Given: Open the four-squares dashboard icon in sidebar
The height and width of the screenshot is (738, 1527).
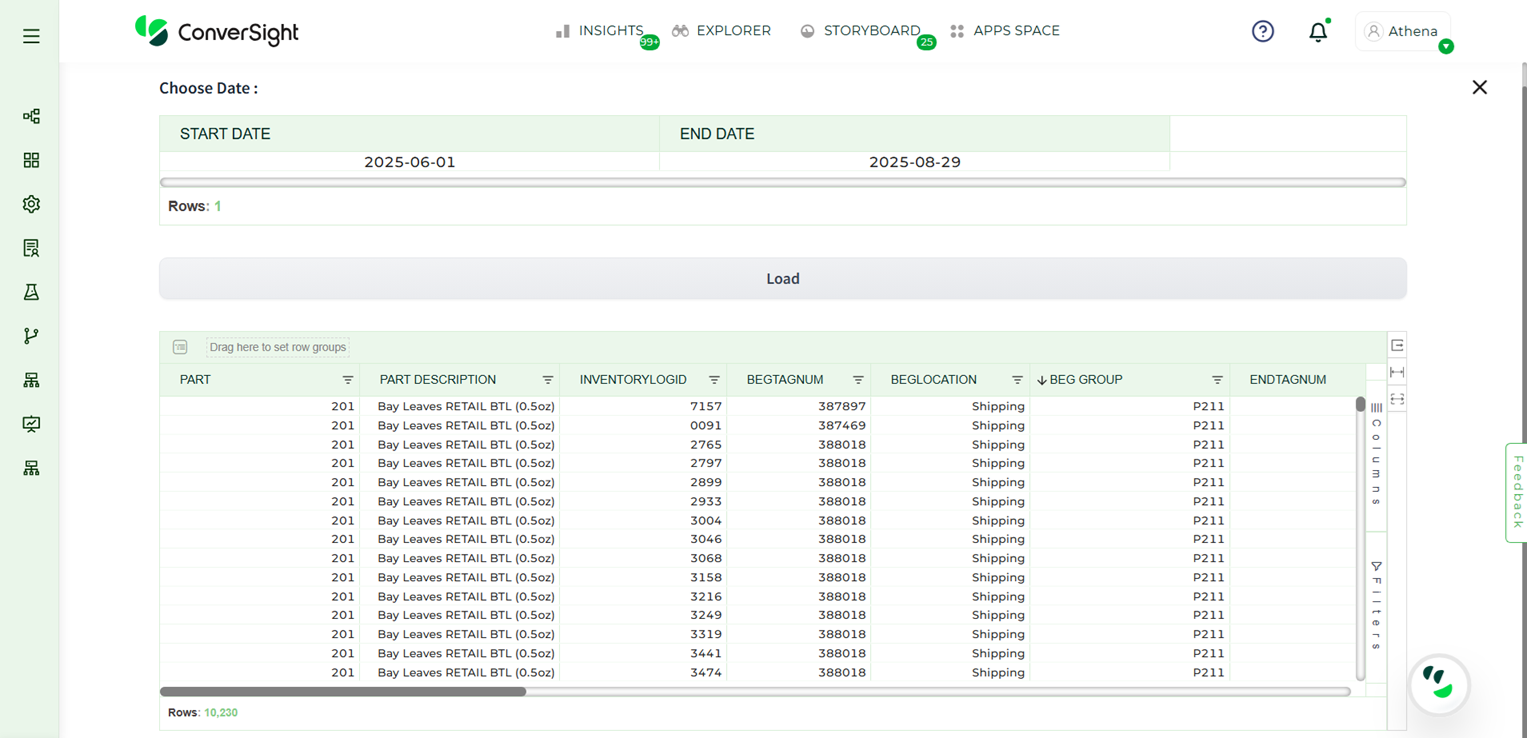Looking at the screenshot, I should (31, 160).
